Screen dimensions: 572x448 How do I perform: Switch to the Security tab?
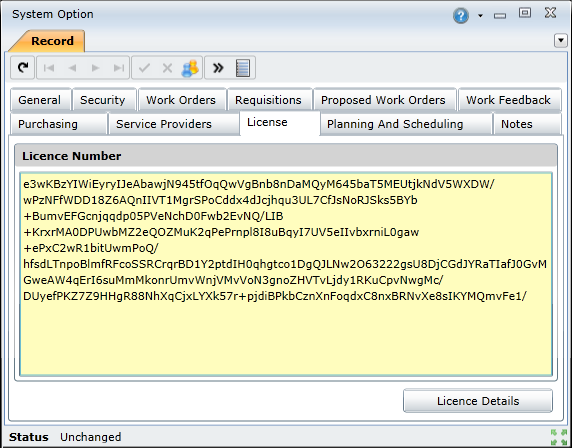pos(104,100)
